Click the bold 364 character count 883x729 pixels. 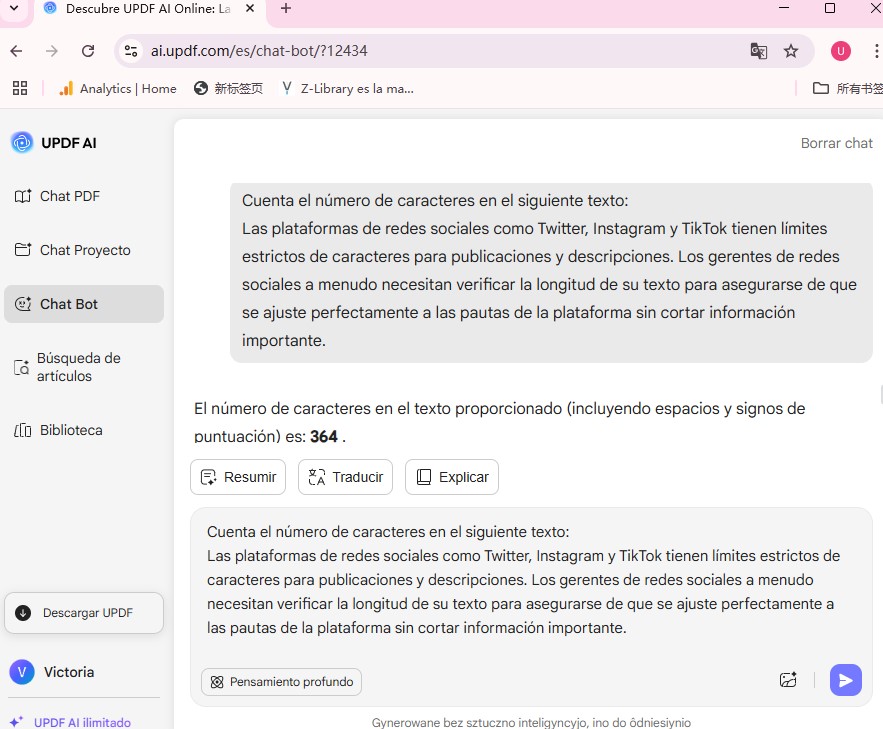324,436
